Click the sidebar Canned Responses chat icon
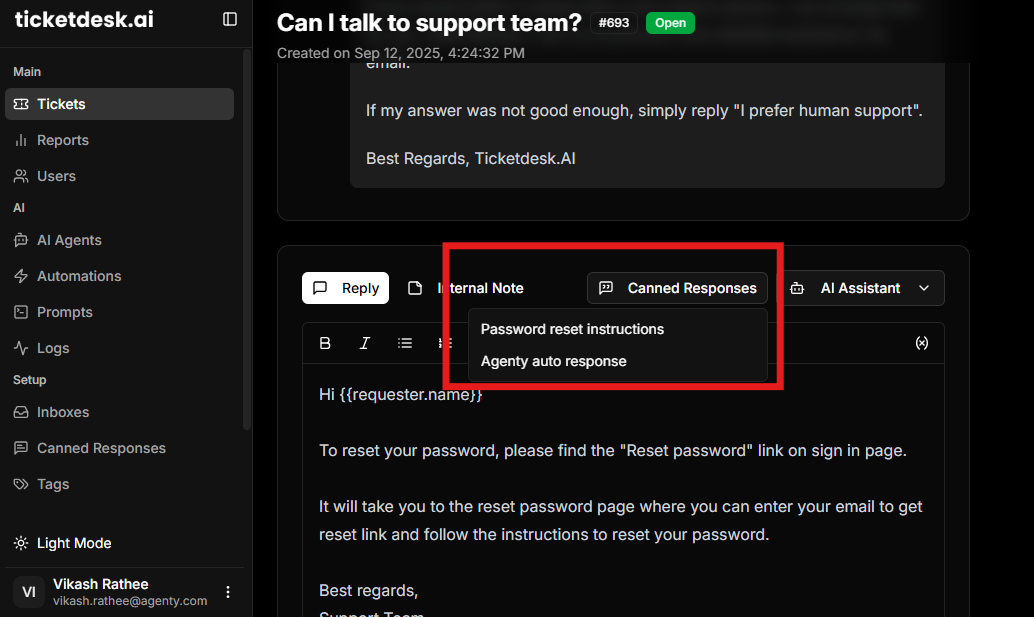 point(21,448)
